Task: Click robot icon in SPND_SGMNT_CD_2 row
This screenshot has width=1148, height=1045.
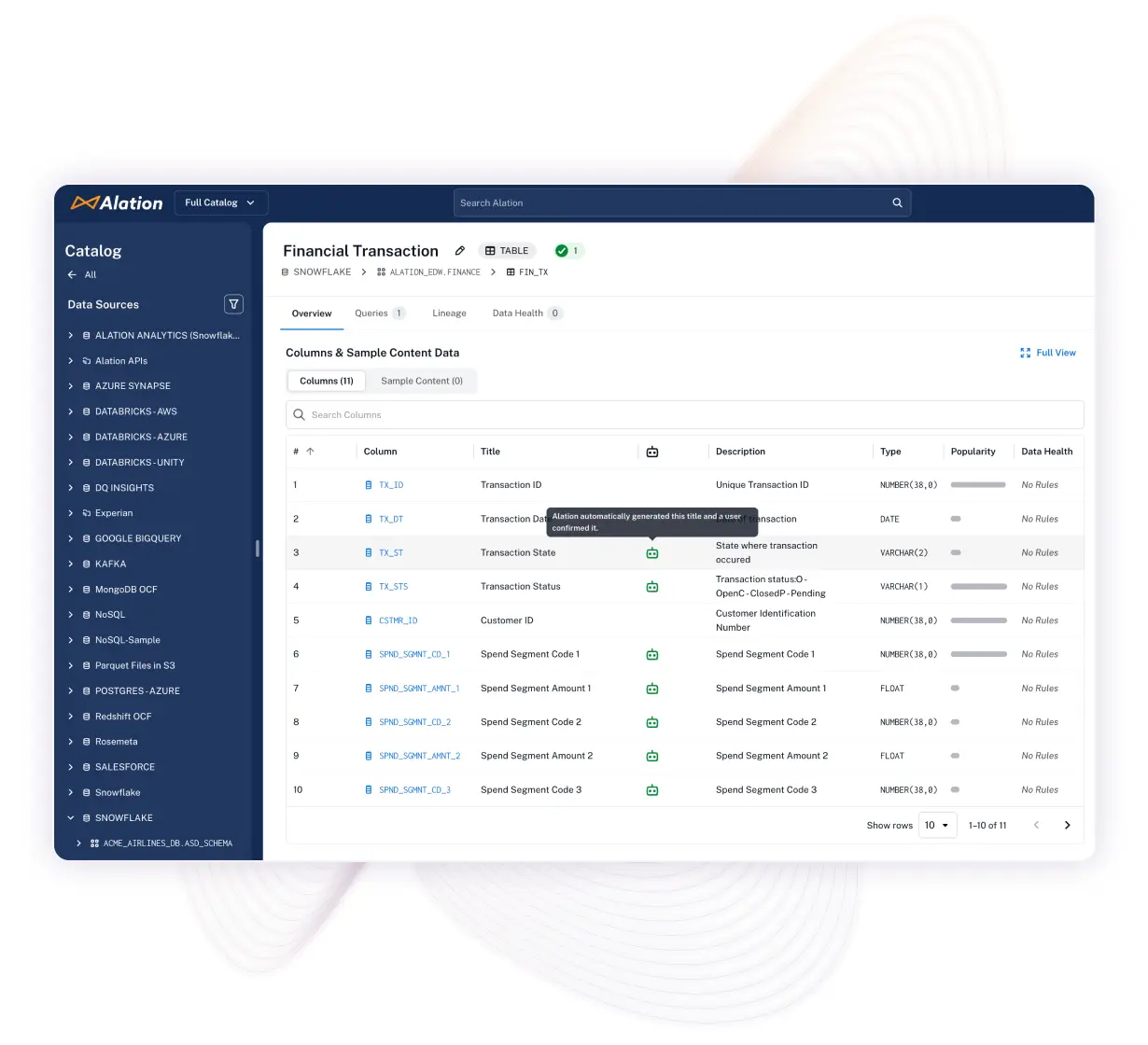Action: click(x=652, y=722)
